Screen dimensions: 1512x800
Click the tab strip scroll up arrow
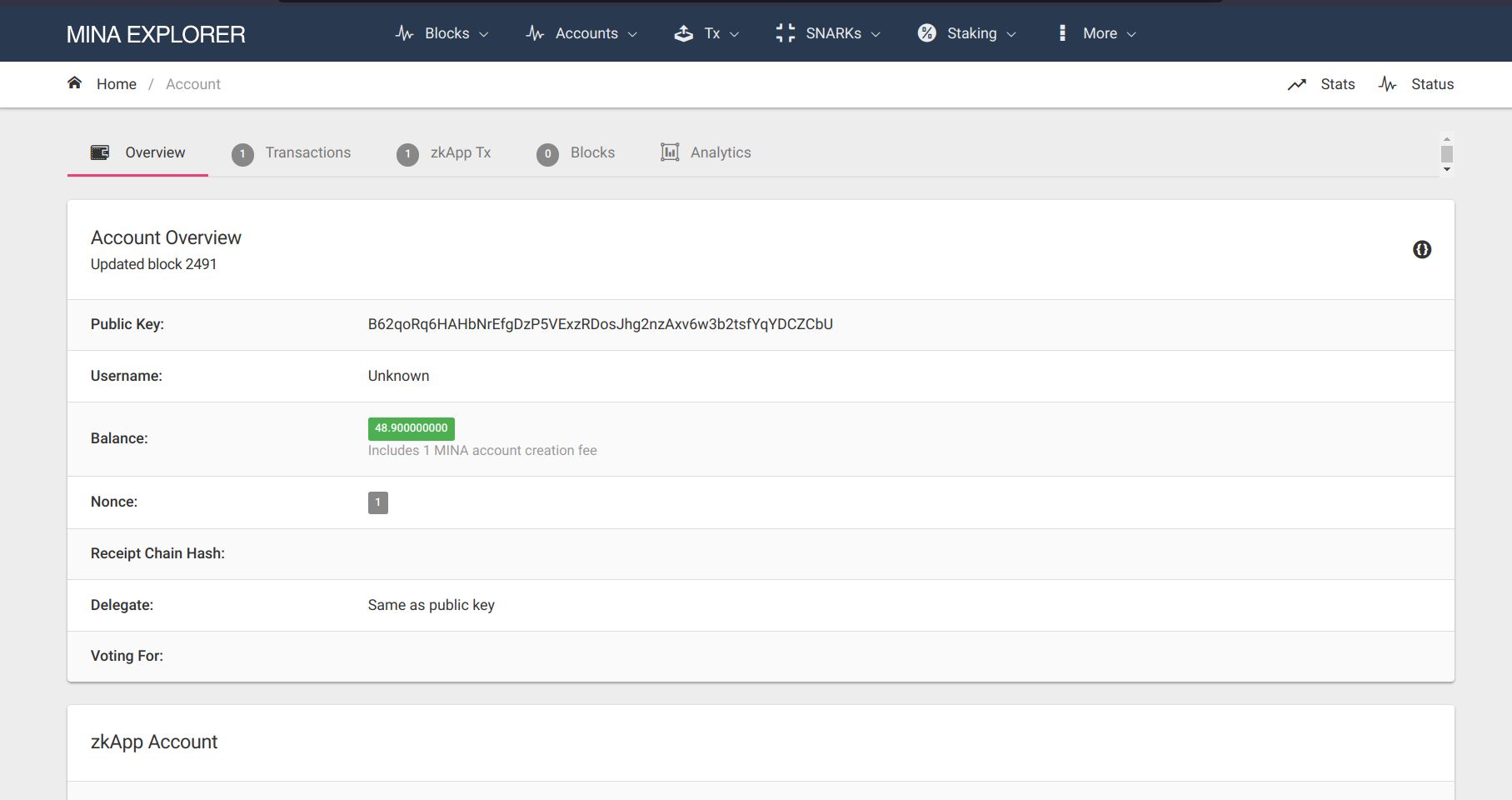point(1447,139)
